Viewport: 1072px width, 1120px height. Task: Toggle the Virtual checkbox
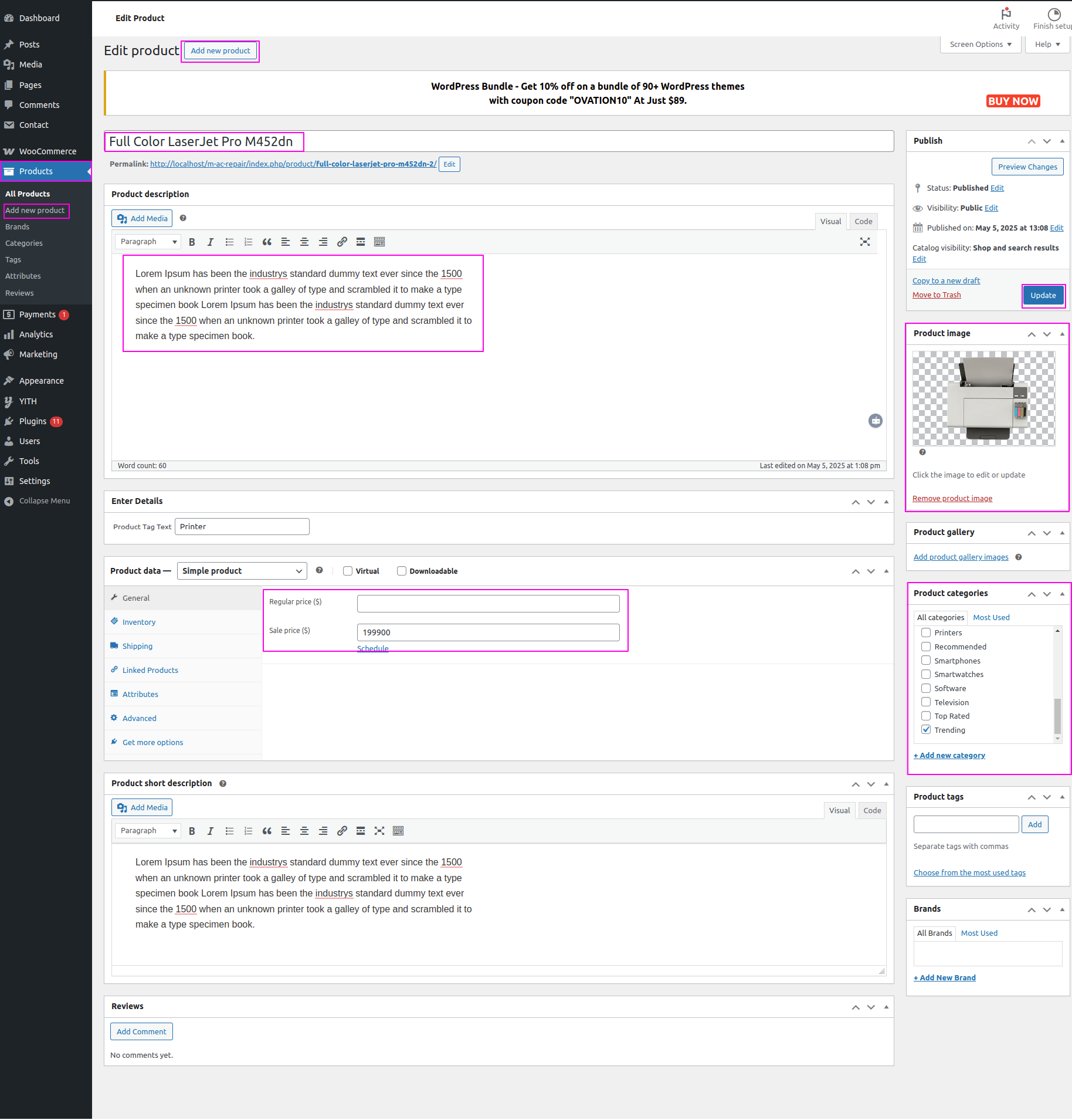point(348,571)
